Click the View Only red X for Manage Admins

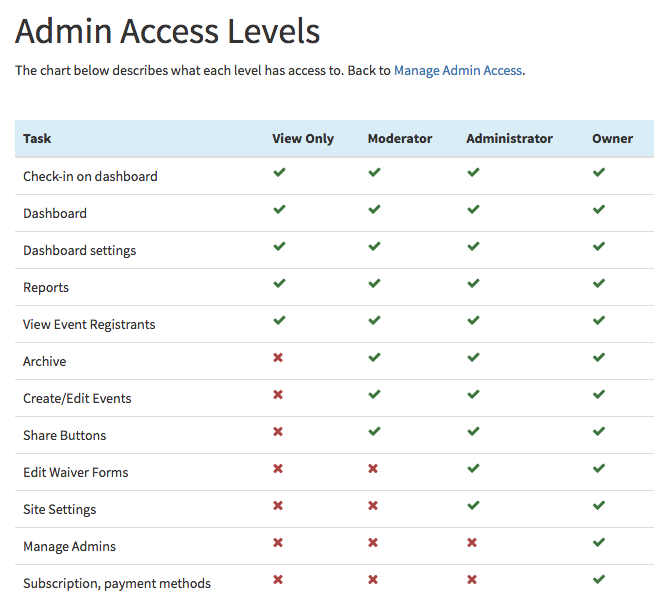(x=278, y=542)
